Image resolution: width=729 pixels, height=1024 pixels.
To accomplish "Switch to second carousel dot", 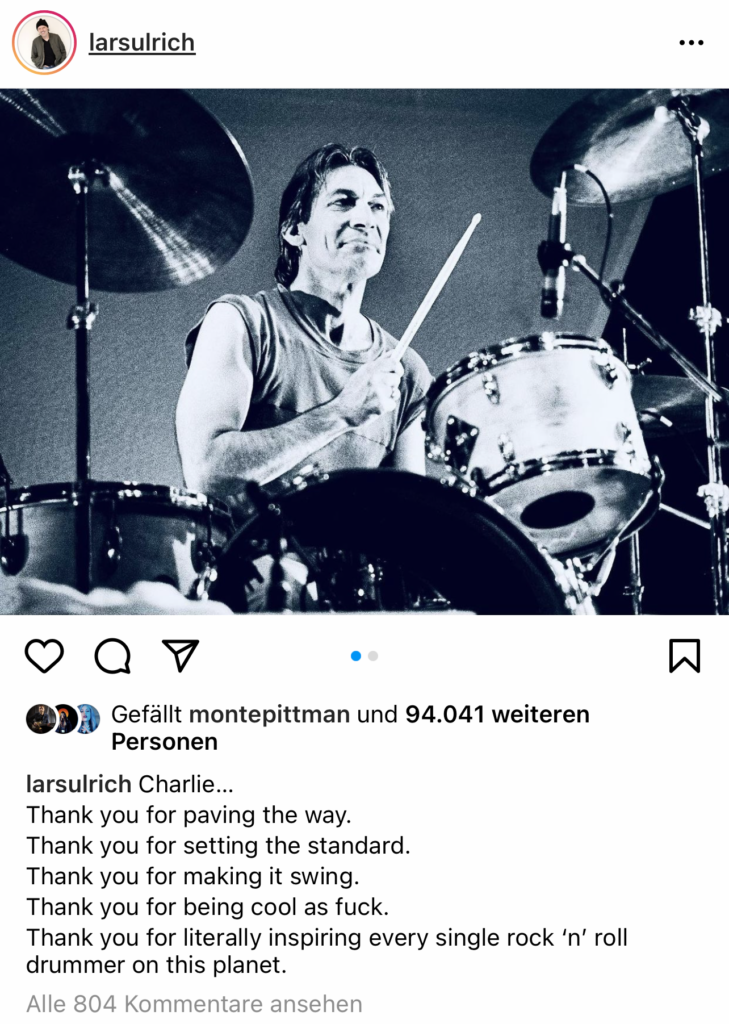I will [373, 656].
